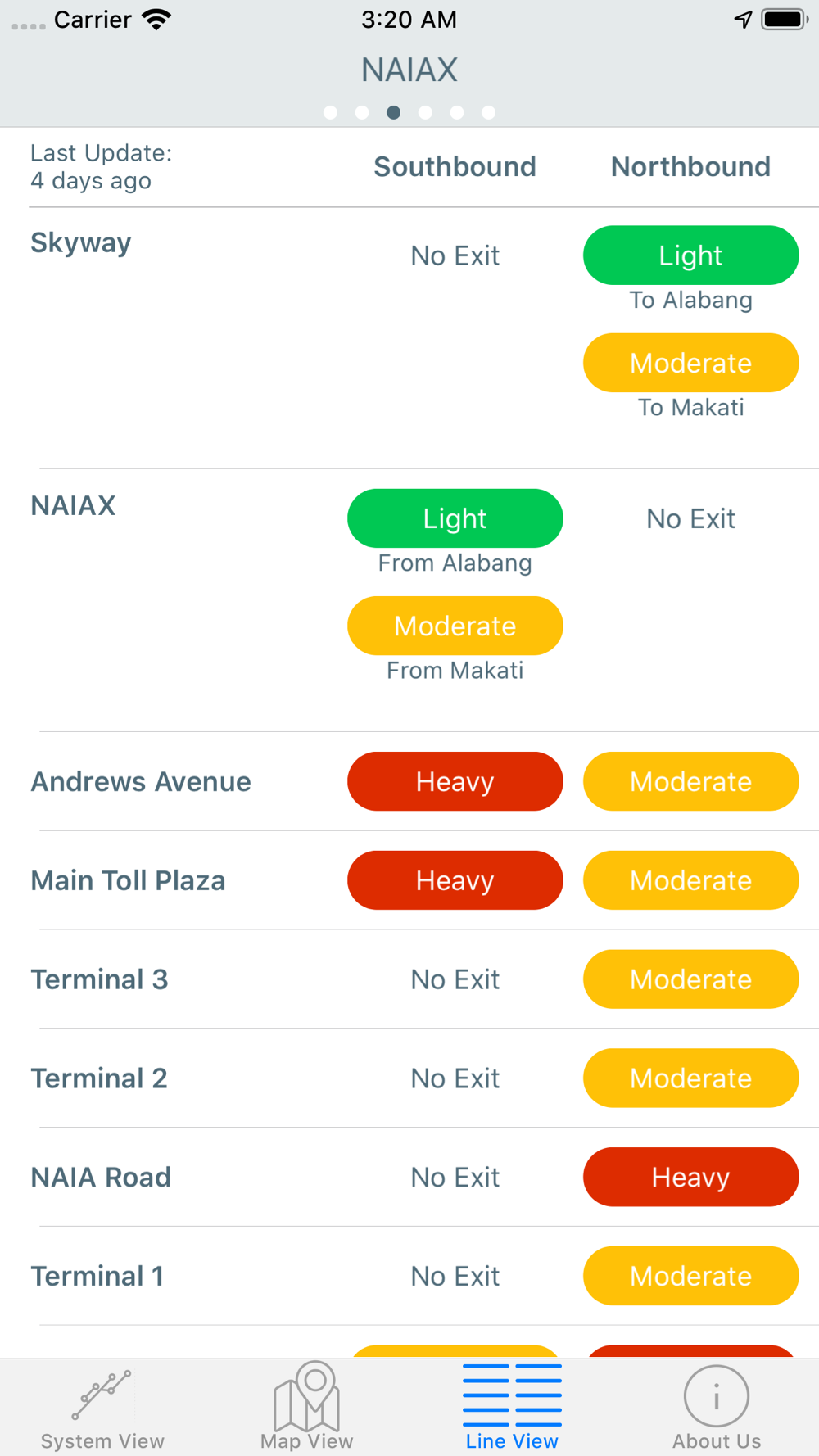Open the About Us info icon
The image size is (819, 1456).
(x=717, y=1396)
